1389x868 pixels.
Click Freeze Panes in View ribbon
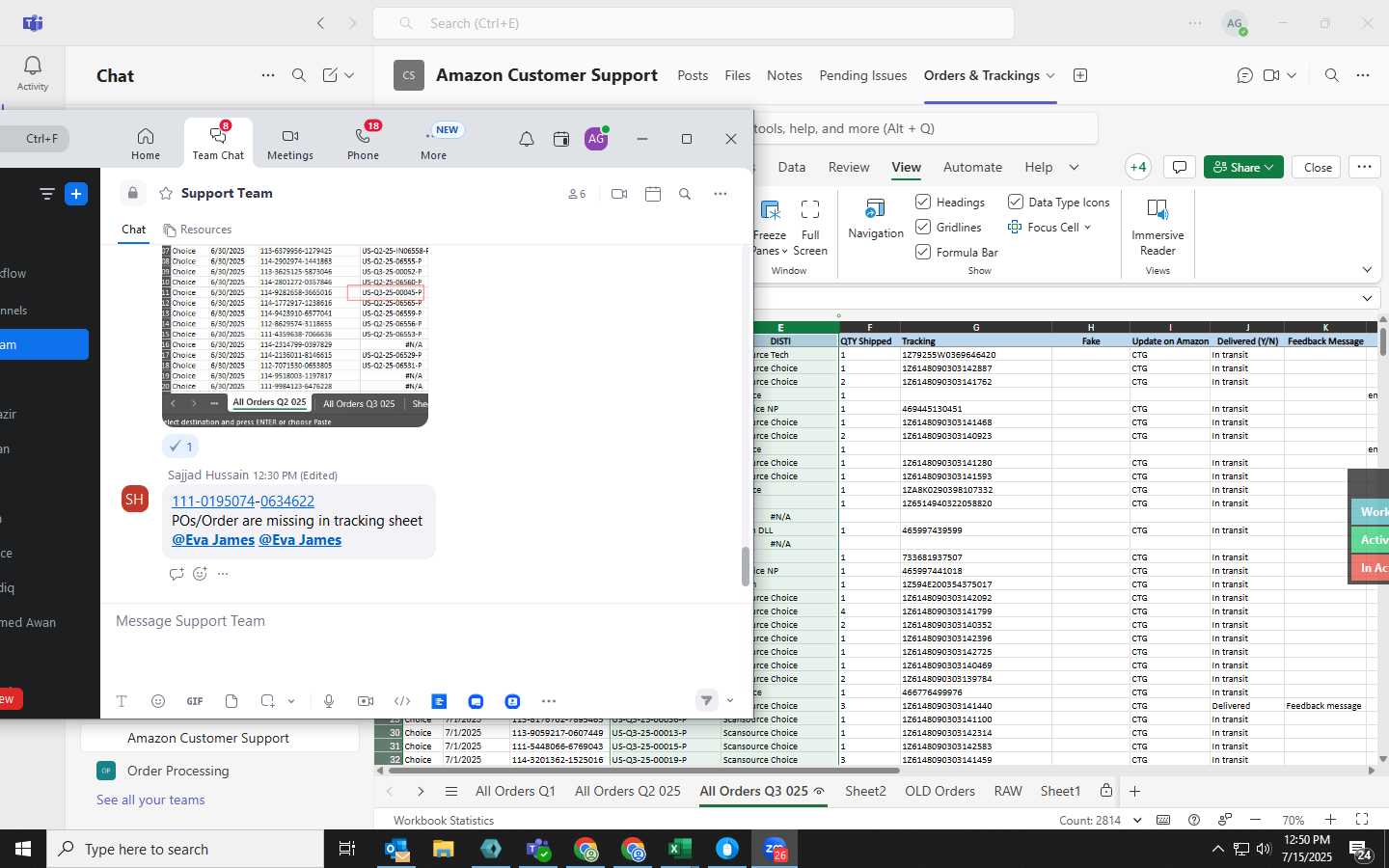tap(770, 229)
